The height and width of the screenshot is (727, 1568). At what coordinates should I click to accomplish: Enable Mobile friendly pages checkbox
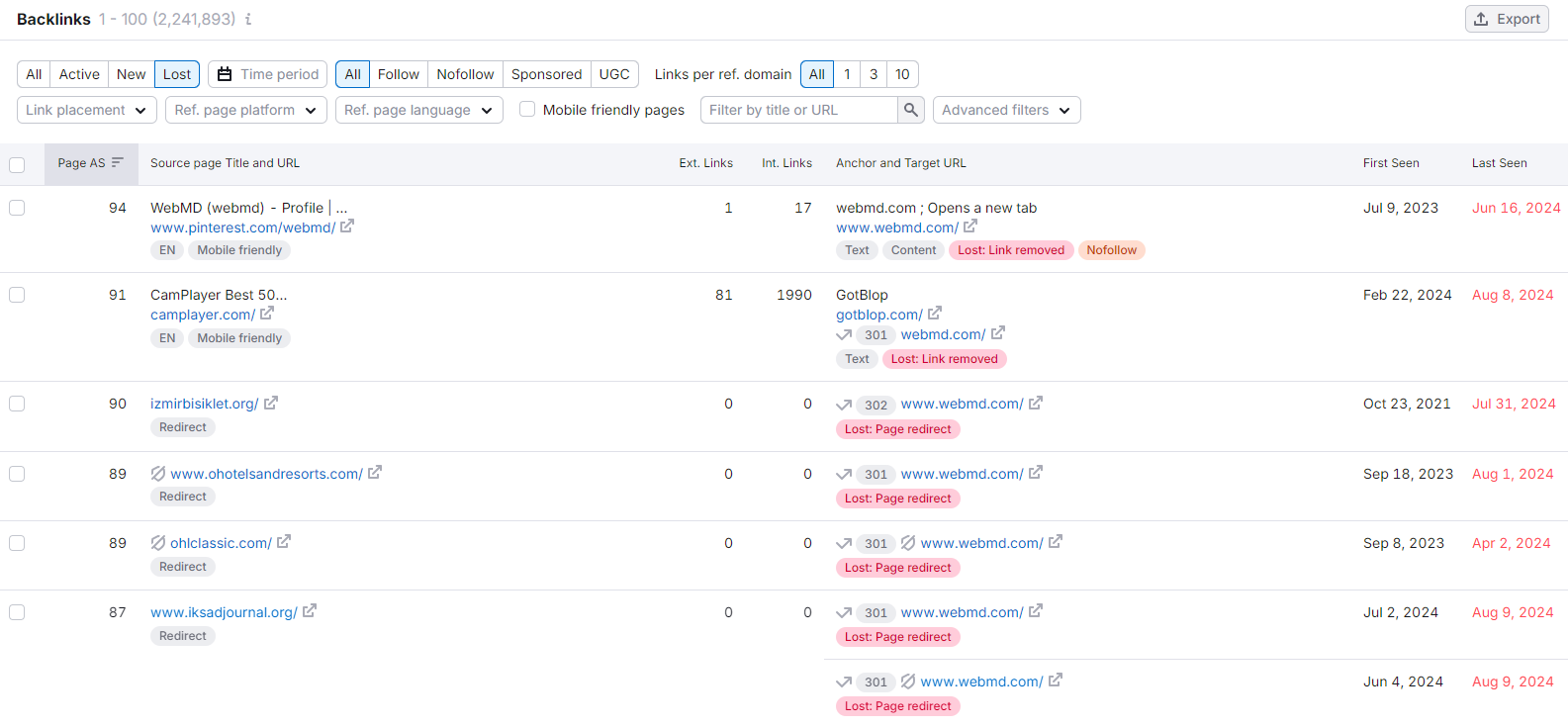527,109
